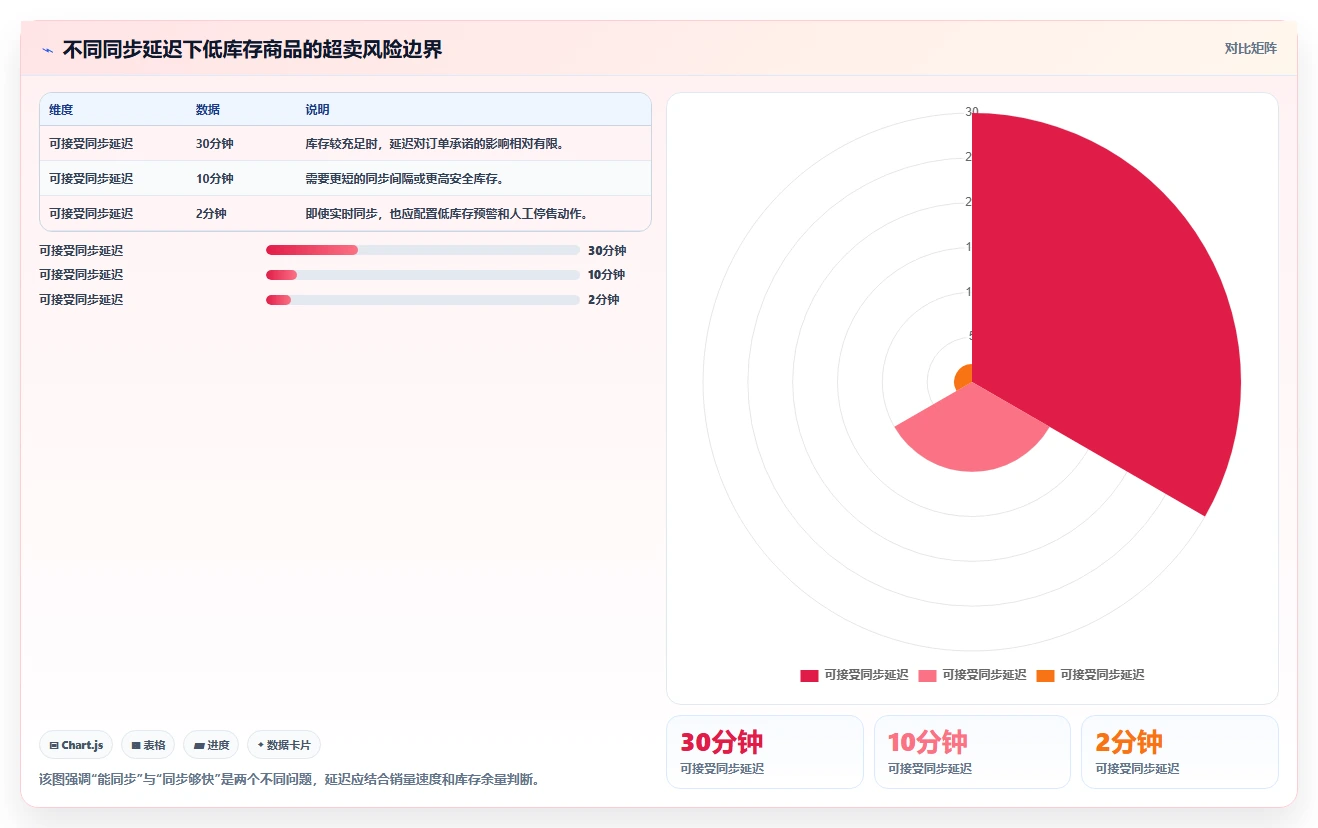1318x828 pixels.
Task: Click the 维度 column header
Action: pos(61,110)
